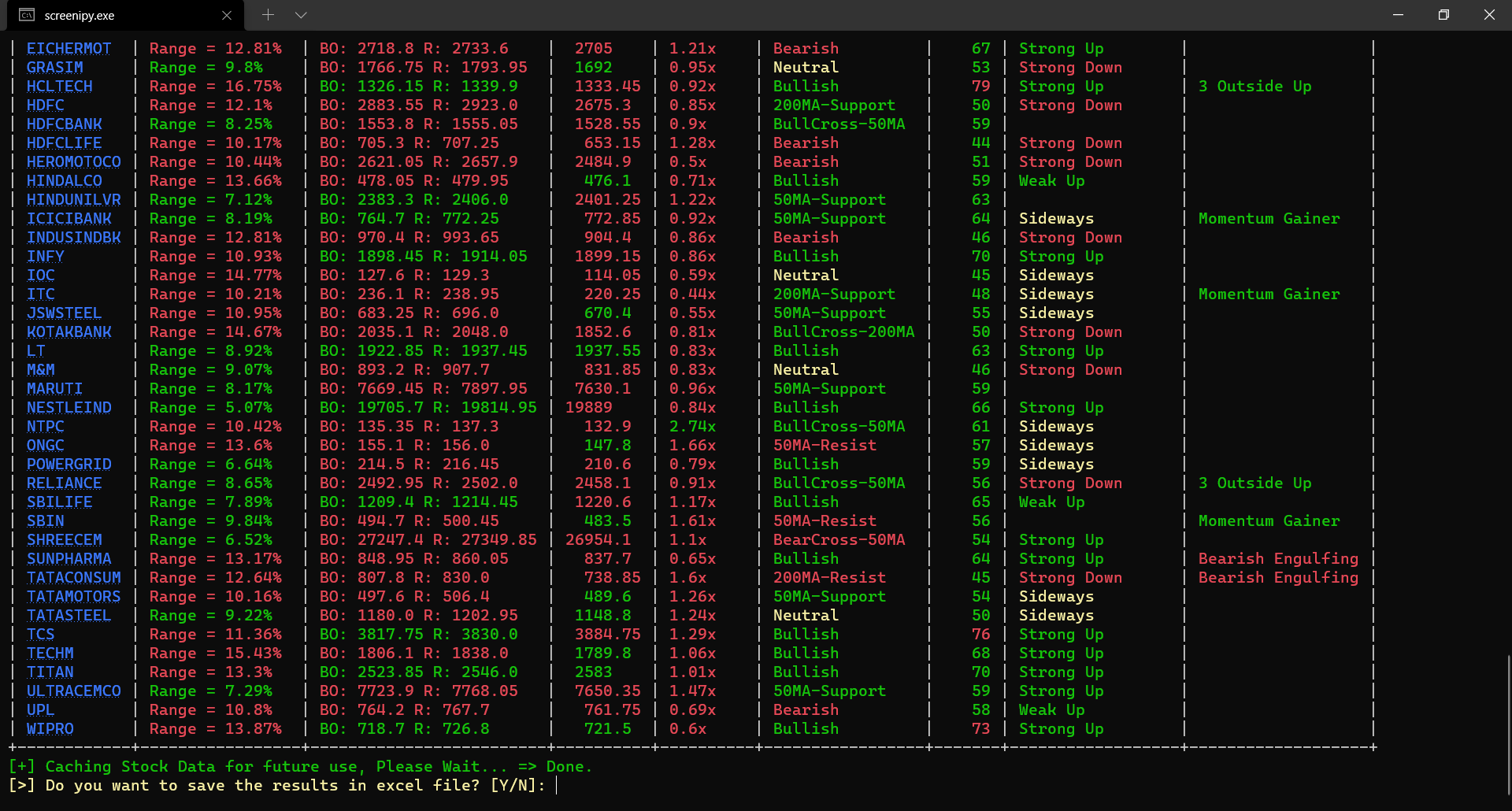Open the TITAN stock link
The image size is (1512, 811).
50,672
